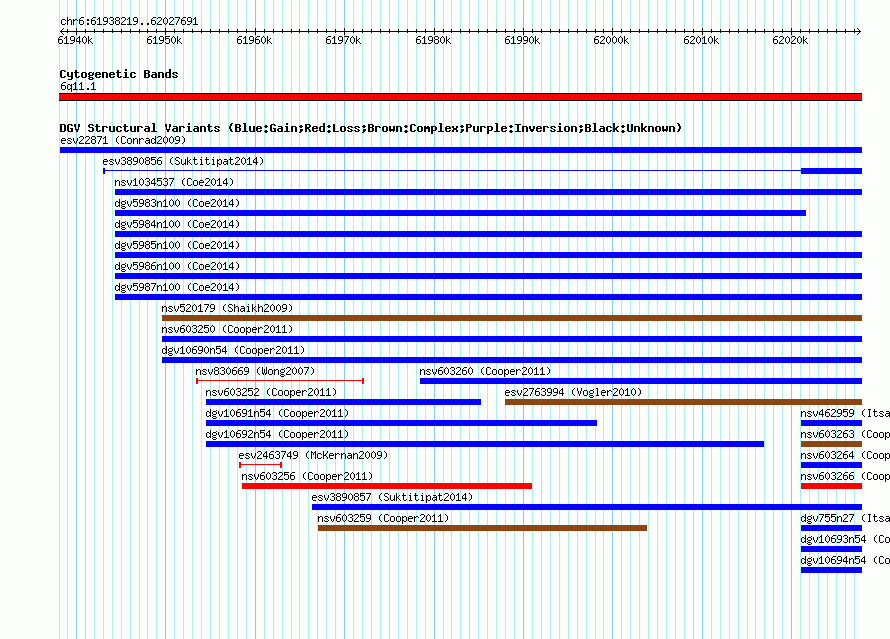Select dgv5985n100 (Coe2014) label
The image size is (890, 639).
click(177, 245)
